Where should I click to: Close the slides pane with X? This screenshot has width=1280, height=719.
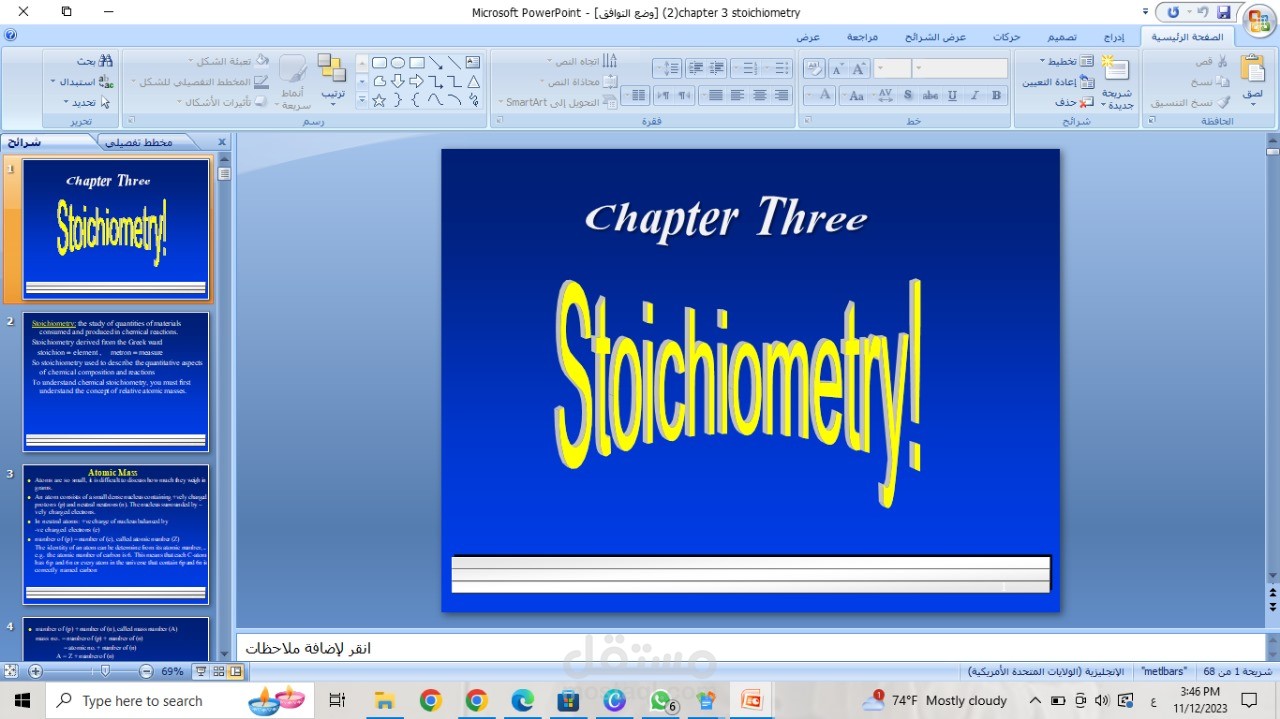(x=222, y=142)
